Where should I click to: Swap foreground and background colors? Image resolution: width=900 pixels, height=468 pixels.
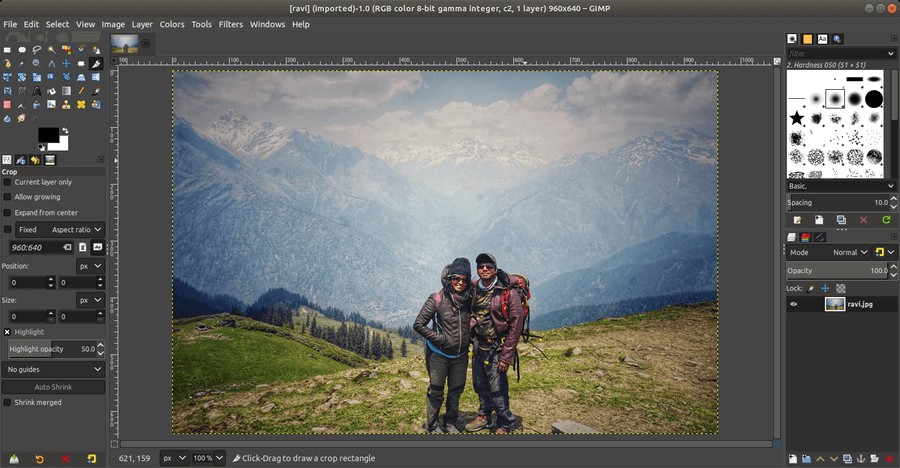(65, 130)
